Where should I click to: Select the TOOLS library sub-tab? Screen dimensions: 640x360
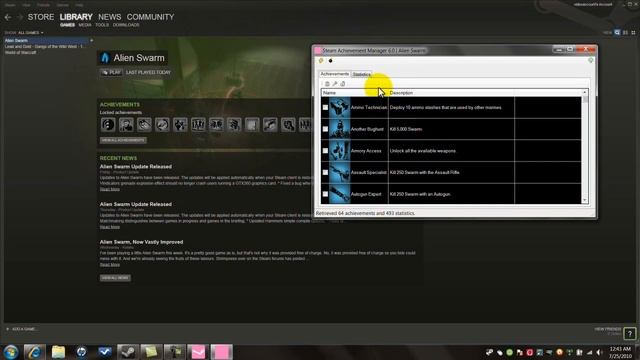pyautogui.click(x=102, y=25)
